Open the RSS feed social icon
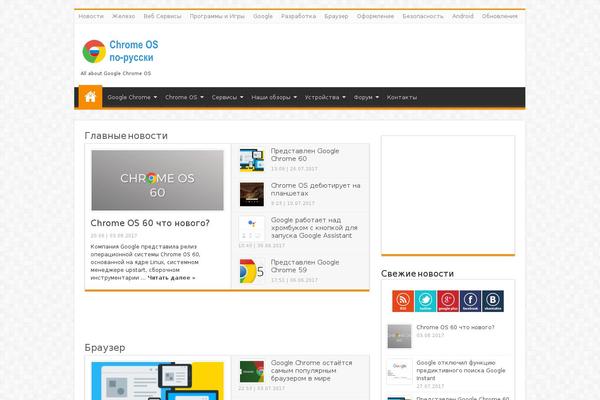The width and height of the screenshot is (600, 400). 403,301
